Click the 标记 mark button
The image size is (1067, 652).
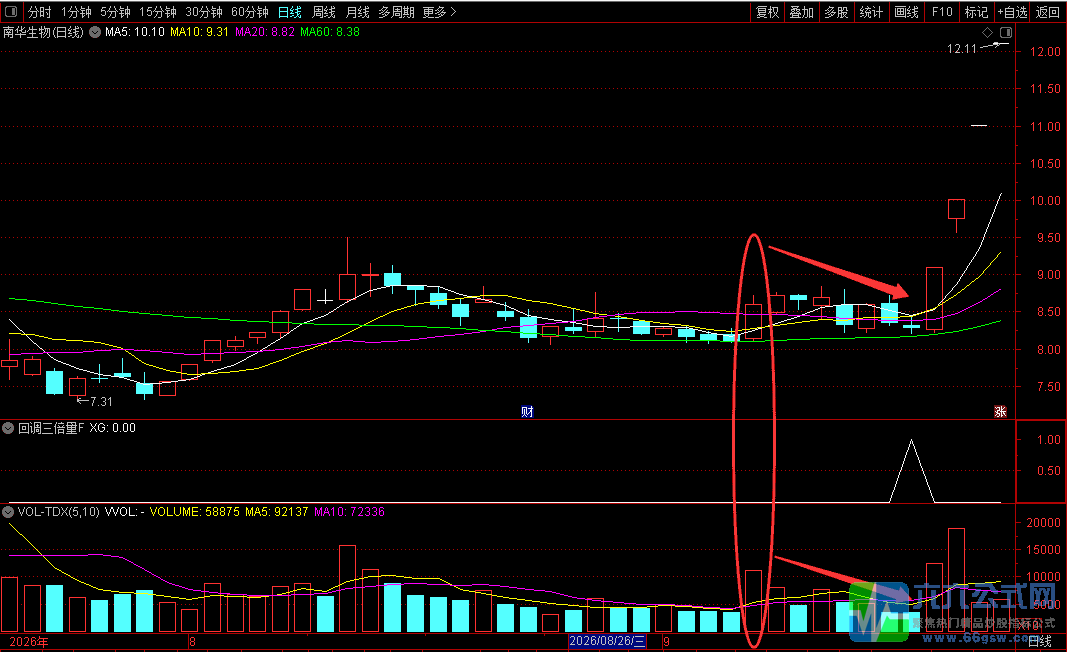point(976,12)
